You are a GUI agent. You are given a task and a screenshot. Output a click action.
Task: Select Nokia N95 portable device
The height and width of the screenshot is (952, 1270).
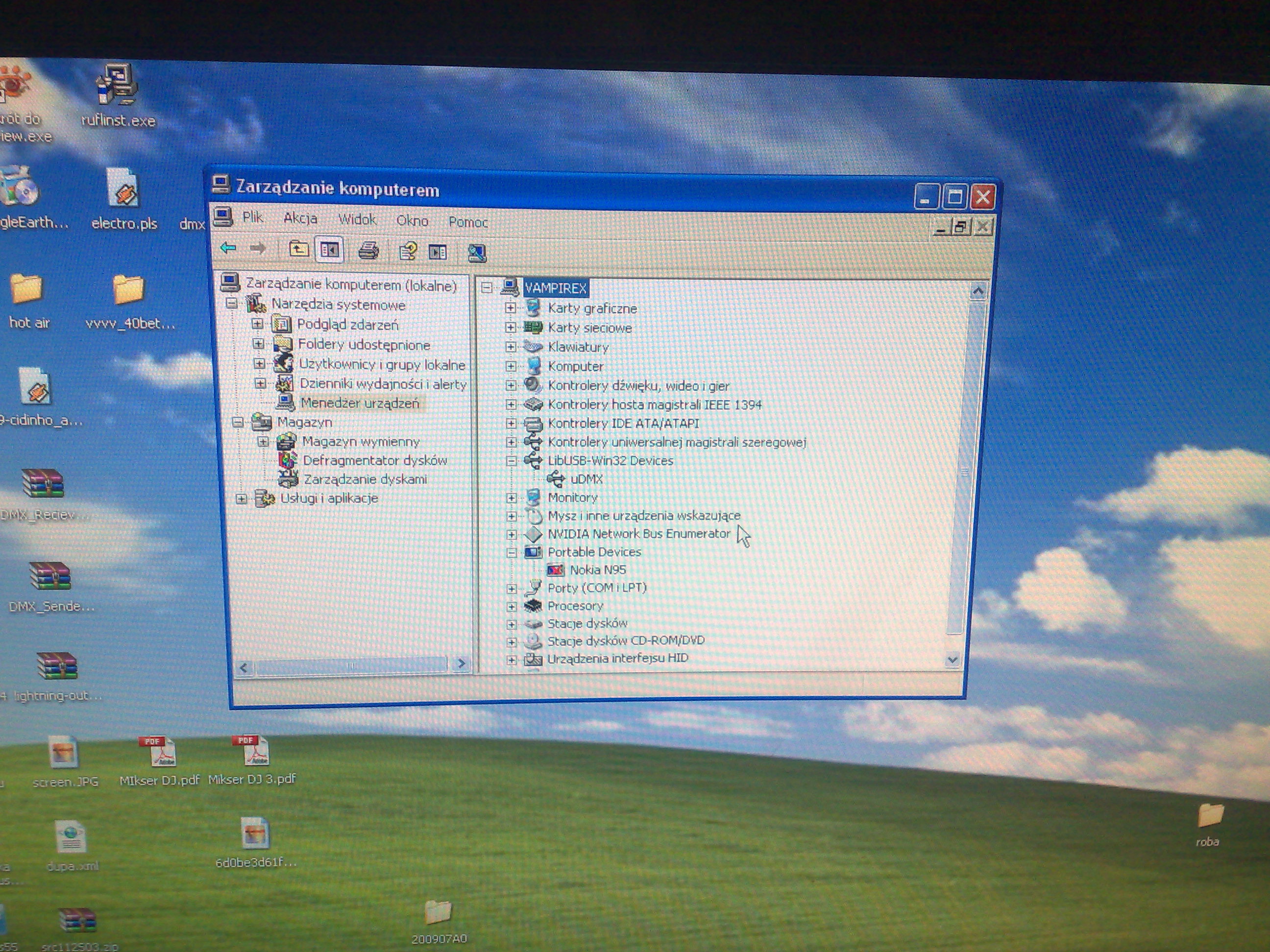(597, 570)
